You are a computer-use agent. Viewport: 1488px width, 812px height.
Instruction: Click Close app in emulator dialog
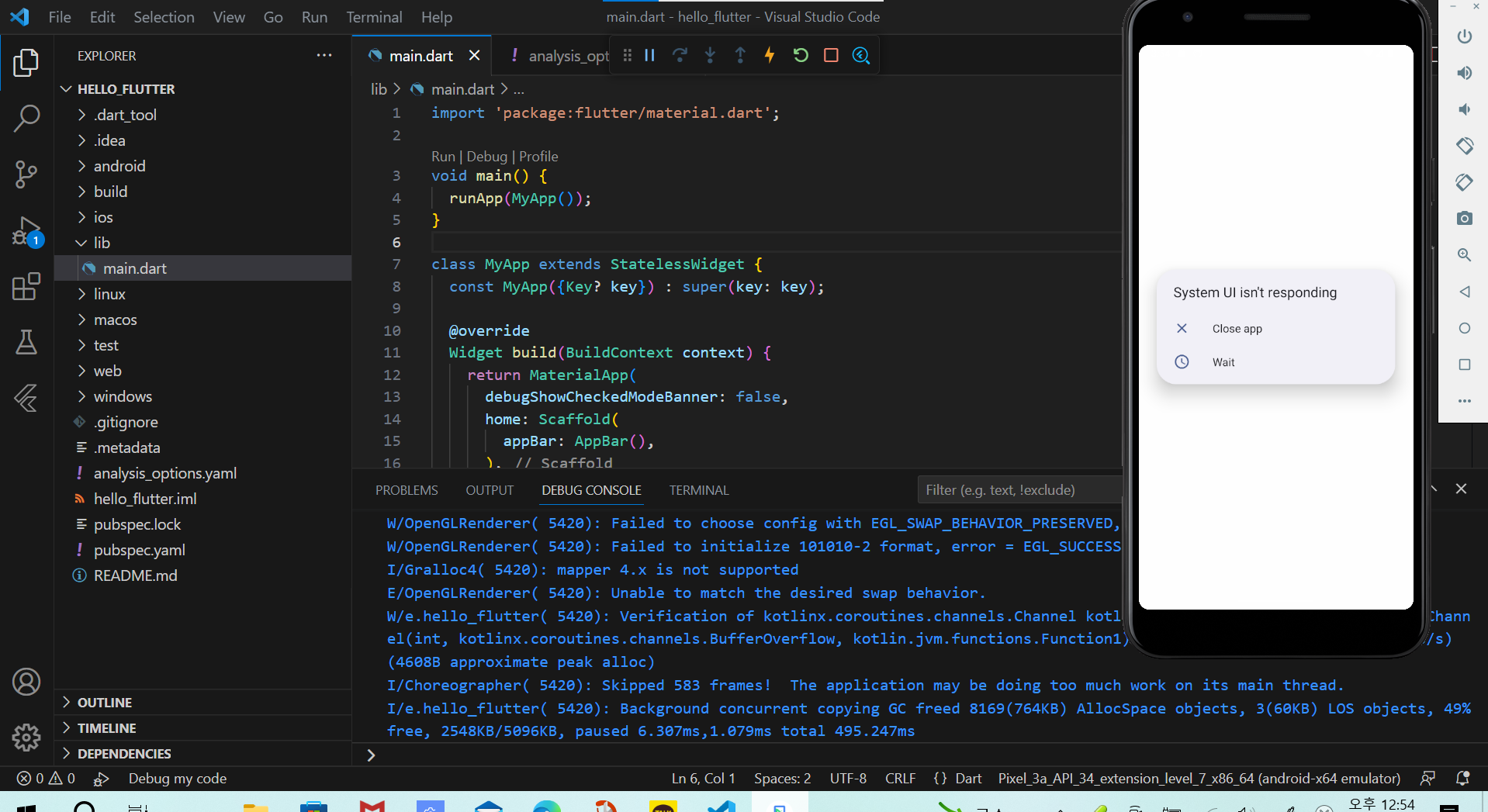point(1275,329)
